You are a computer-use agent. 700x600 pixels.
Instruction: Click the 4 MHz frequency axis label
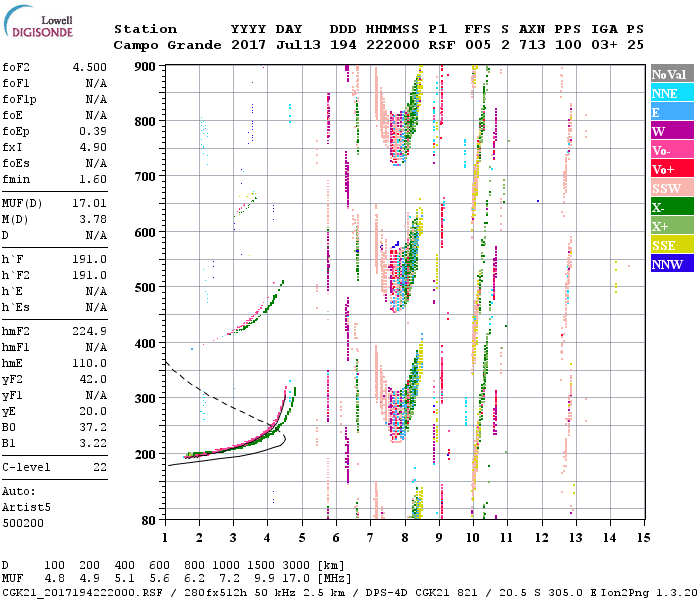[x=267, y=538]
